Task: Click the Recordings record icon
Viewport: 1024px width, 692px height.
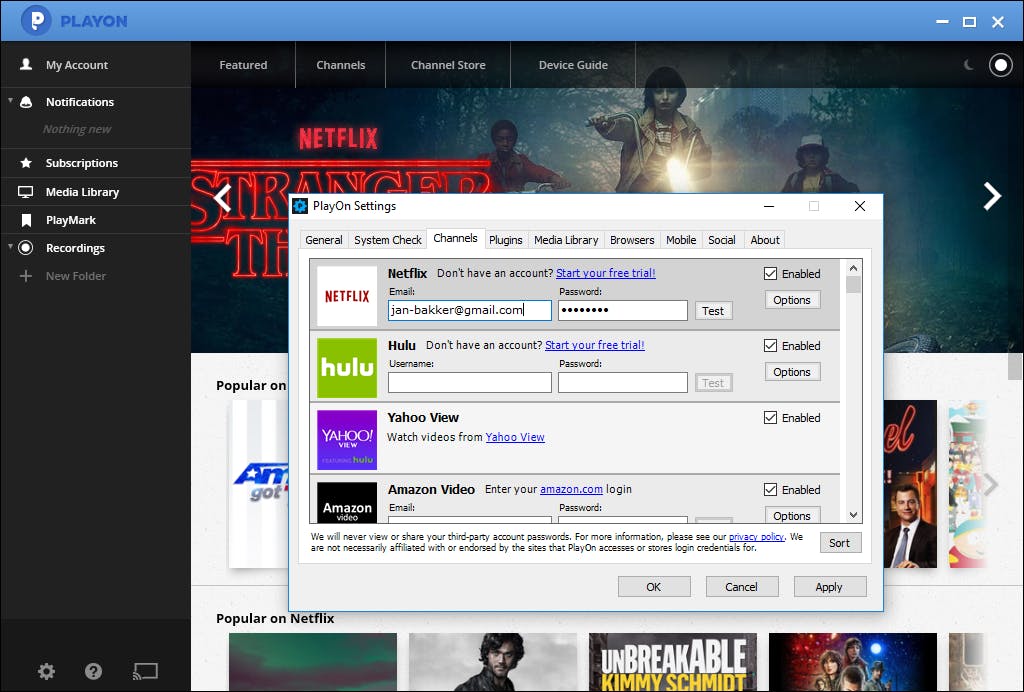Action: pyautogui.click(x=25, y=248)
